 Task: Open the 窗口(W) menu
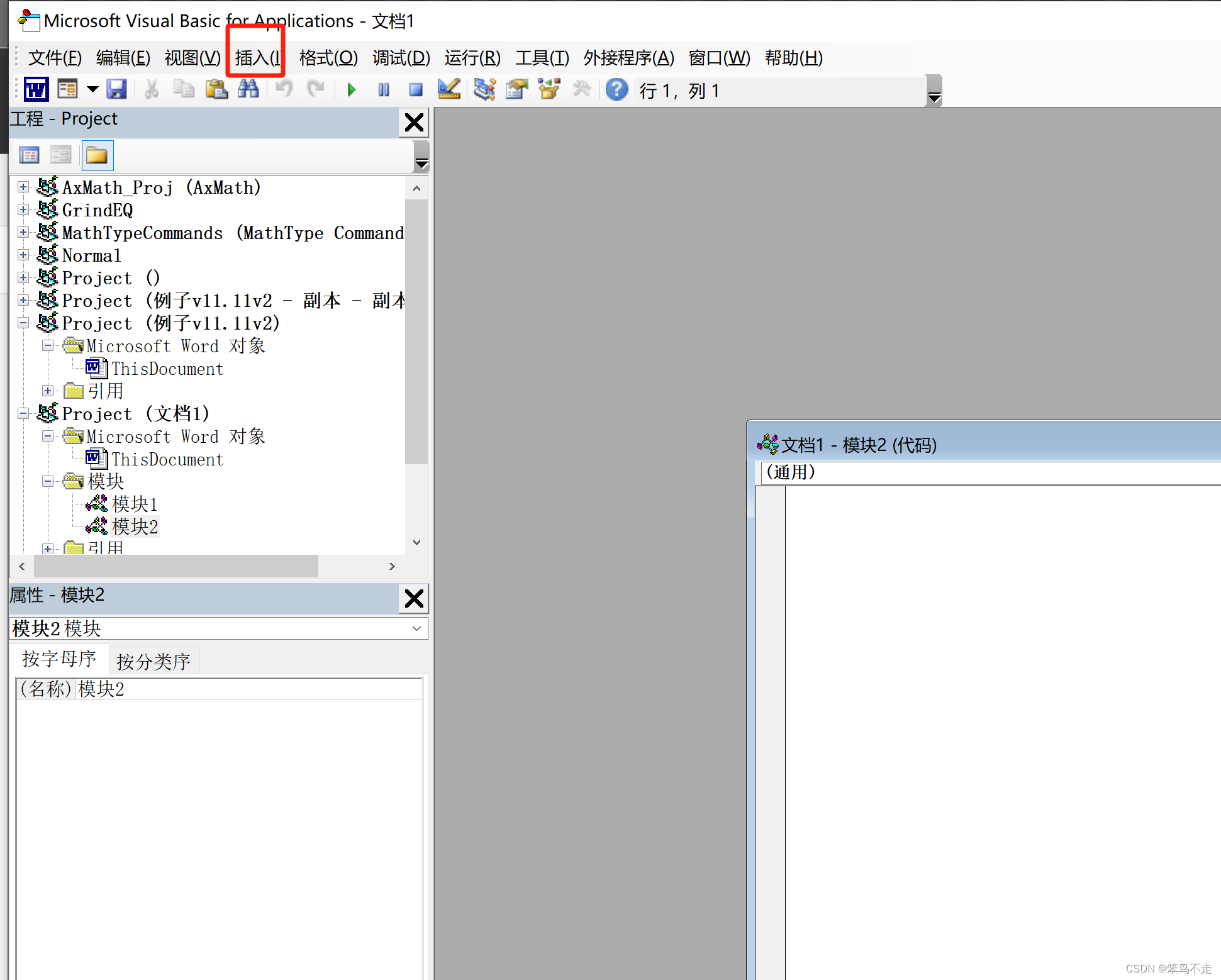point(720,58)
